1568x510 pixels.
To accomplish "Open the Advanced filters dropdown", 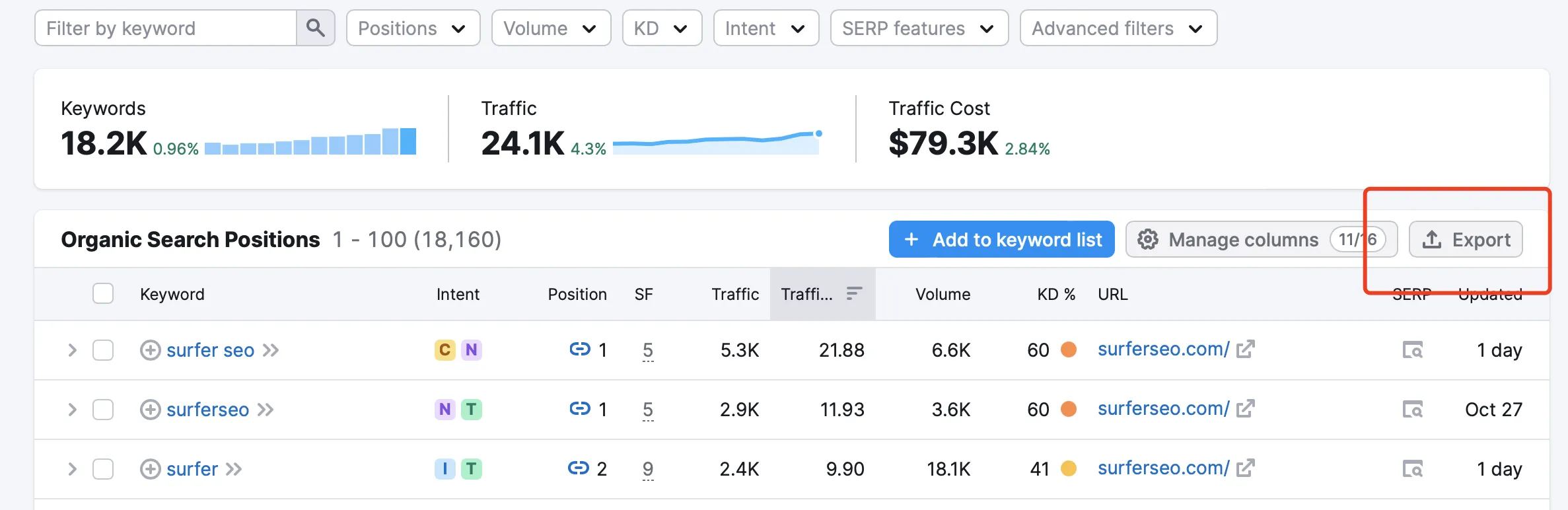I will click(x=1118, y=28).
